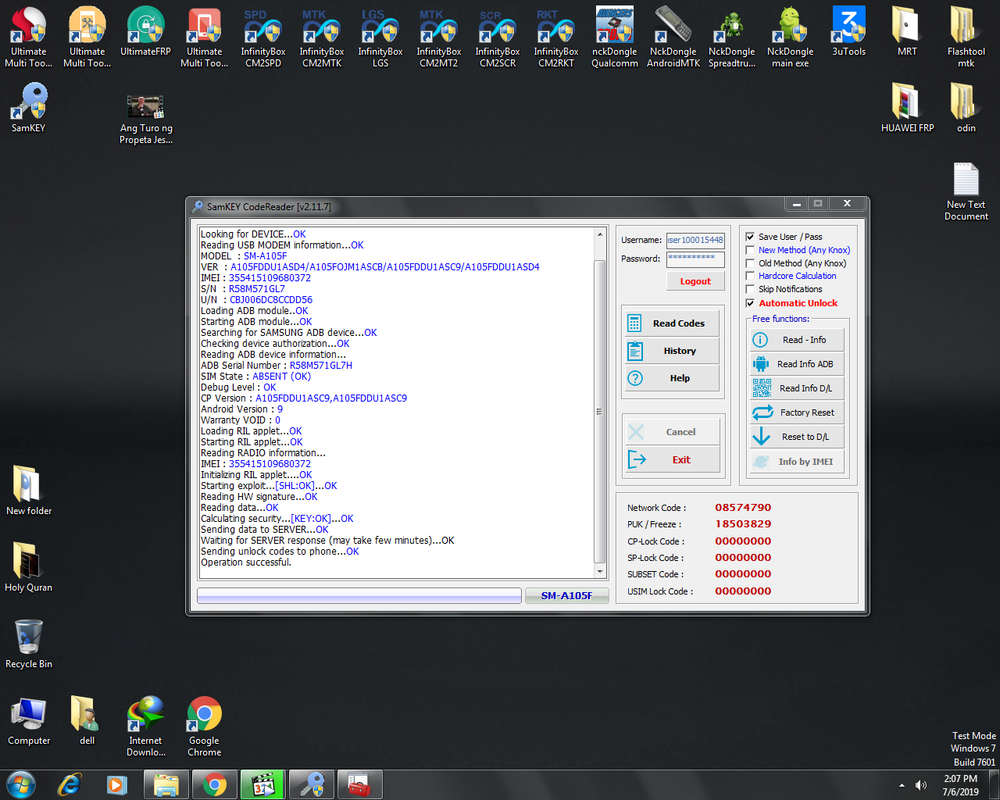The height and width of the screenshot is (800, 1000).
Task: Click the Username input field
Action: [x=695, y=241]
